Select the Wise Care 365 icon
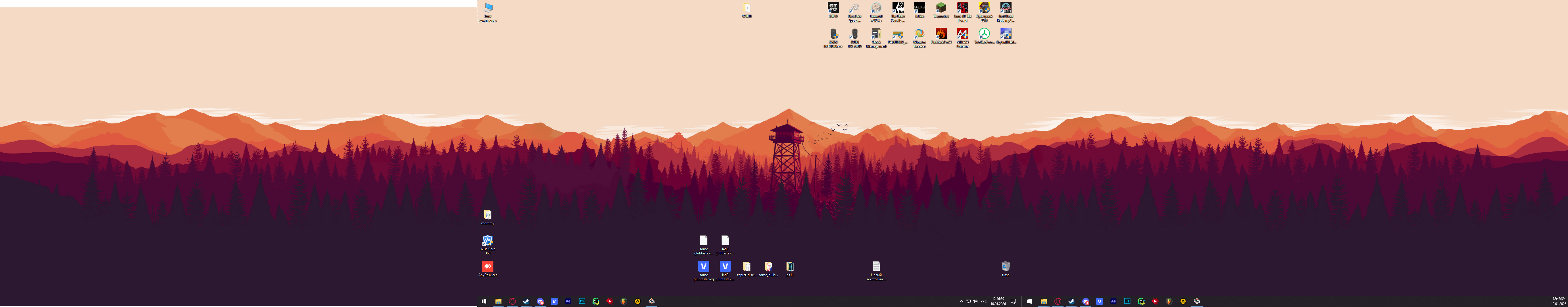Viewport: 1568px width, 307px height. tap(487, 241)
